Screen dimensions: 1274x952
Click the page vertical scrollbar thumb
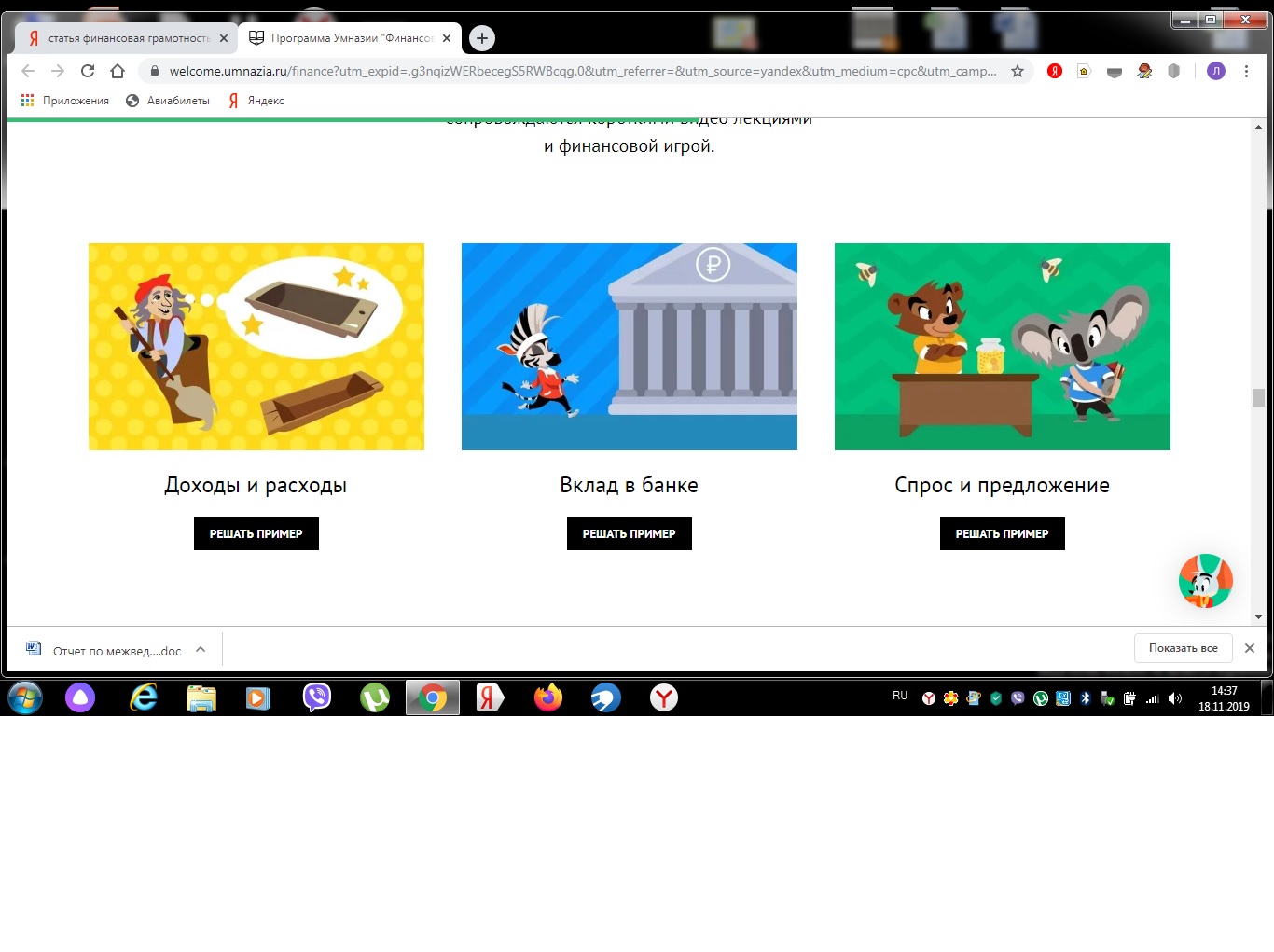click(1258, 397)
